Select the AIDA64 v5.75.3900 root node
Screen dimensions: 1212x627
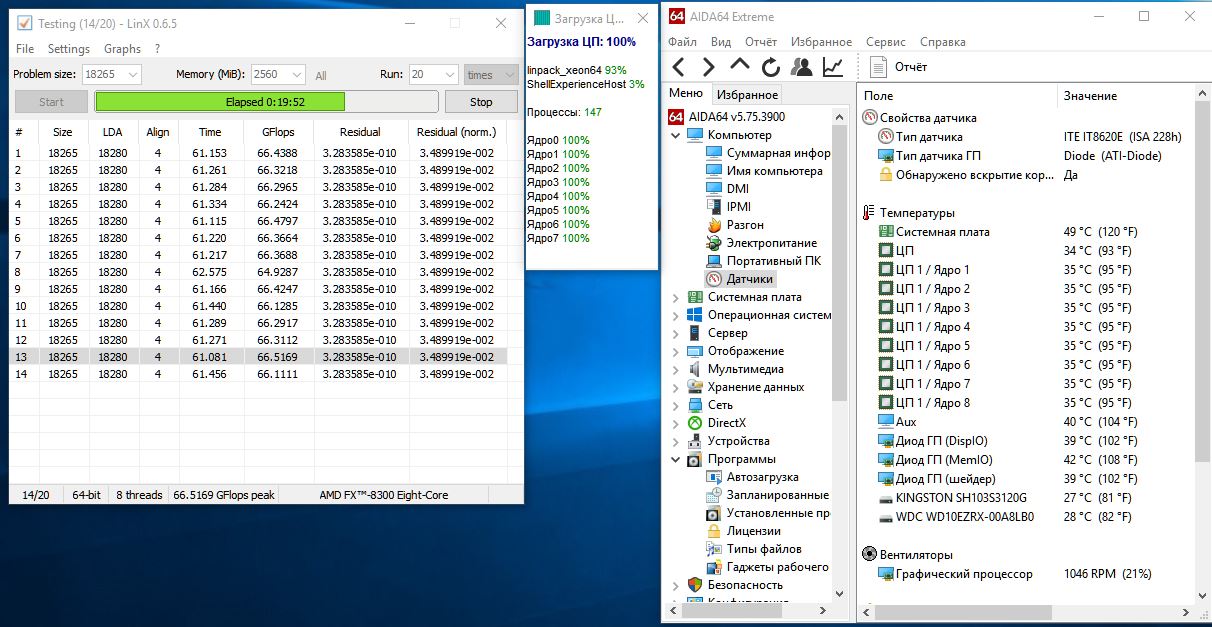727,117
